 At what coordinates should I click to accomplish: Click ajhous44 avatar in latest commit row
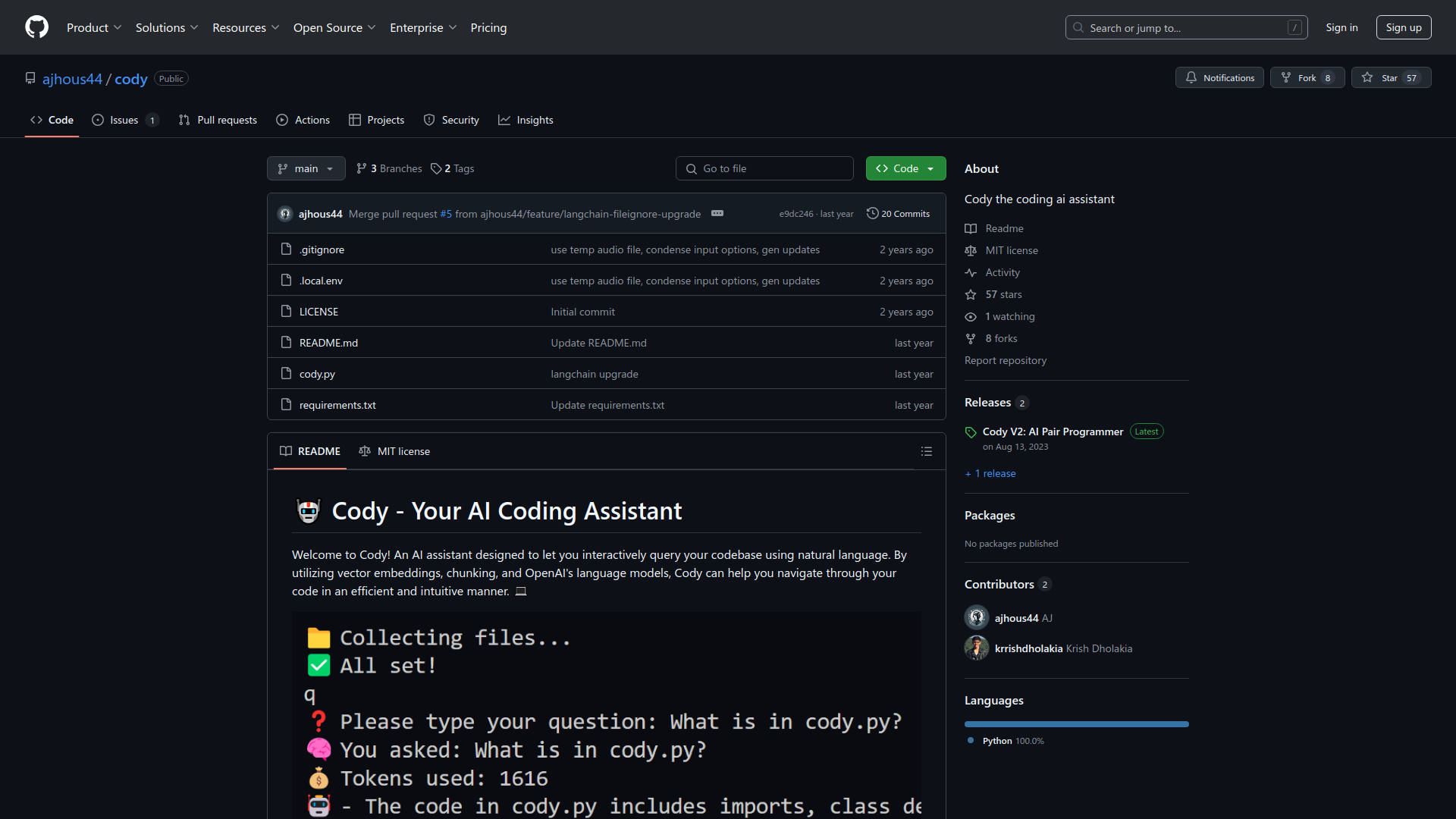coord(285,214)
